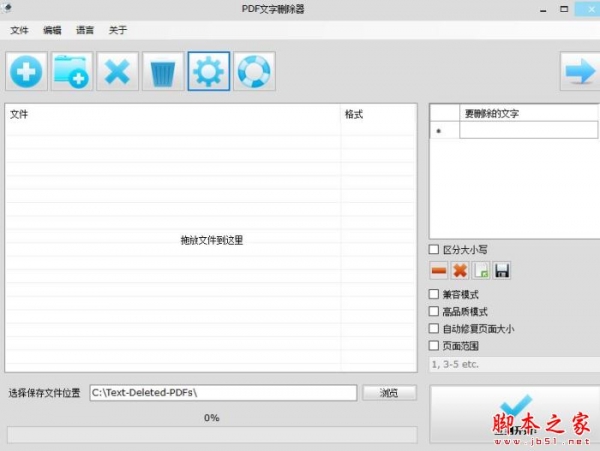This screenshot has height=451, width=600.
Task: Open the 语言 menu
Action: coord(85,30)
